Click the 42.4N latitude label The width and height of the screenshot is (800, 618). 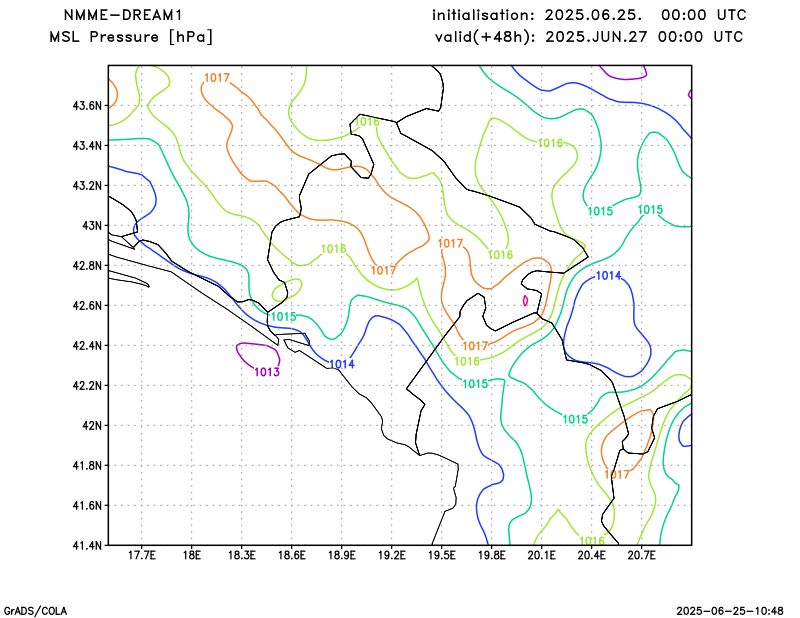[x=87, y=345]
